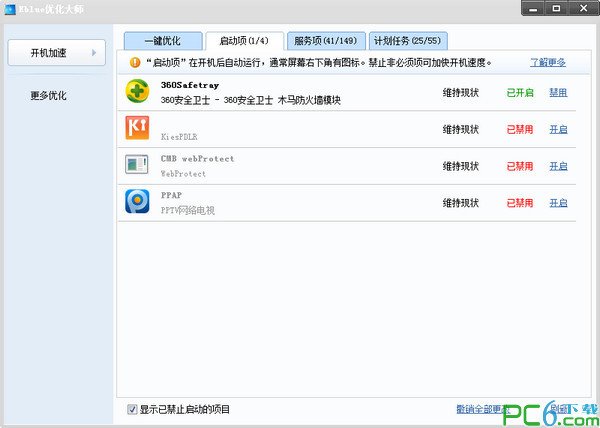This screenshot has height=428, width=600.
Task: Expand the 开机加速 sidebar arrow
Action: [94, 53]
